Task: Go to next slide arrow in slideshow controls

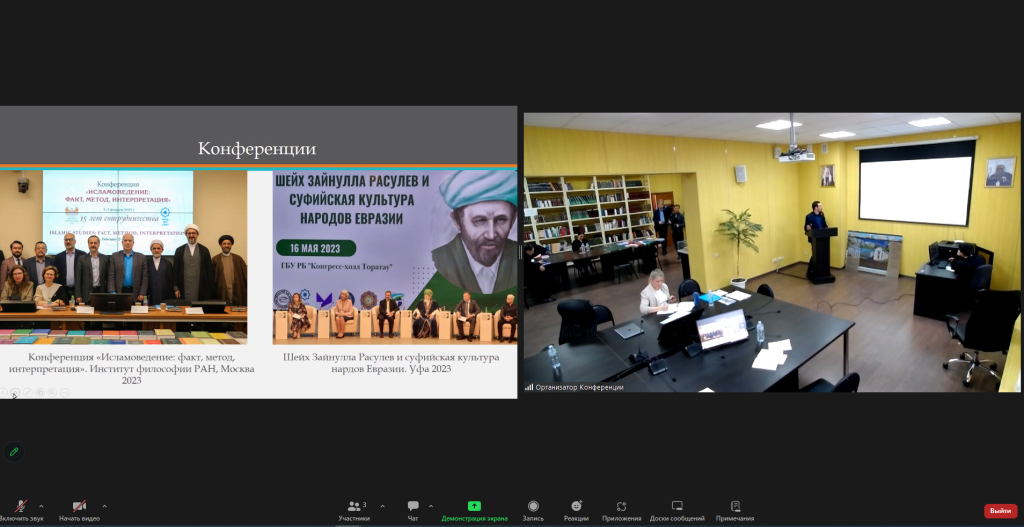Action: pos(15,392)
